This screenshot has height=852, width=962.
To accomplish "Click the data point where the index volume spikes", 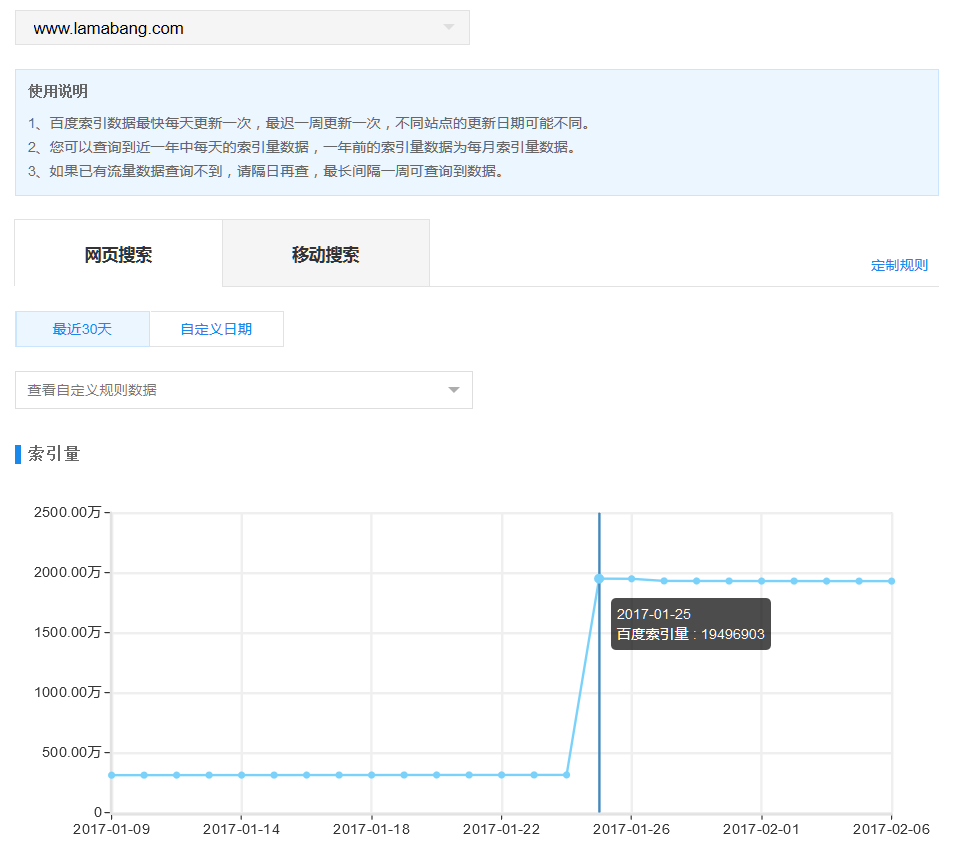I will coord(599,578).
